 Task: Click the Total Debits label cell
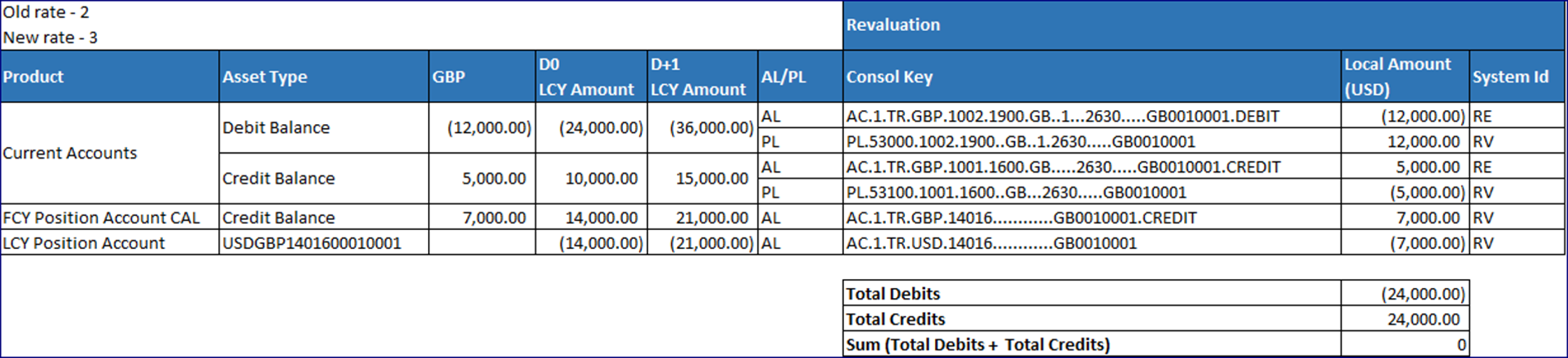1092,293
